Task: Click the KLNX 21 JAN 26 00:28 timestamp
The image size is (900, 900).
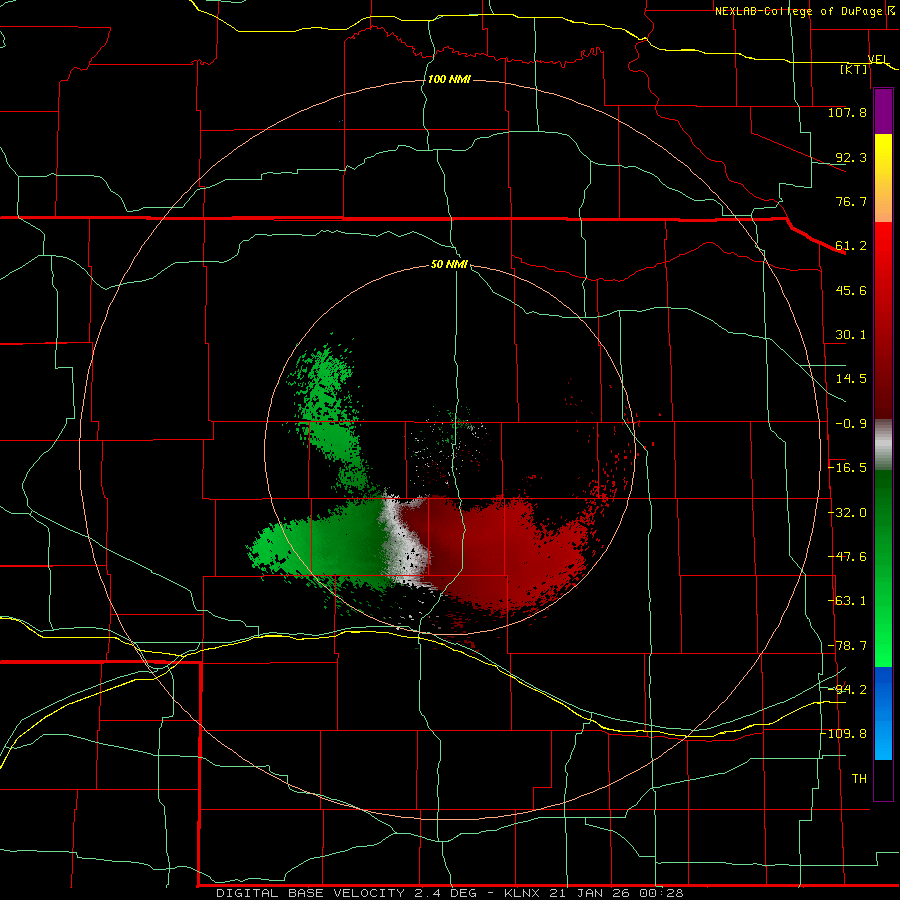Action: click(x=594, y=893)
